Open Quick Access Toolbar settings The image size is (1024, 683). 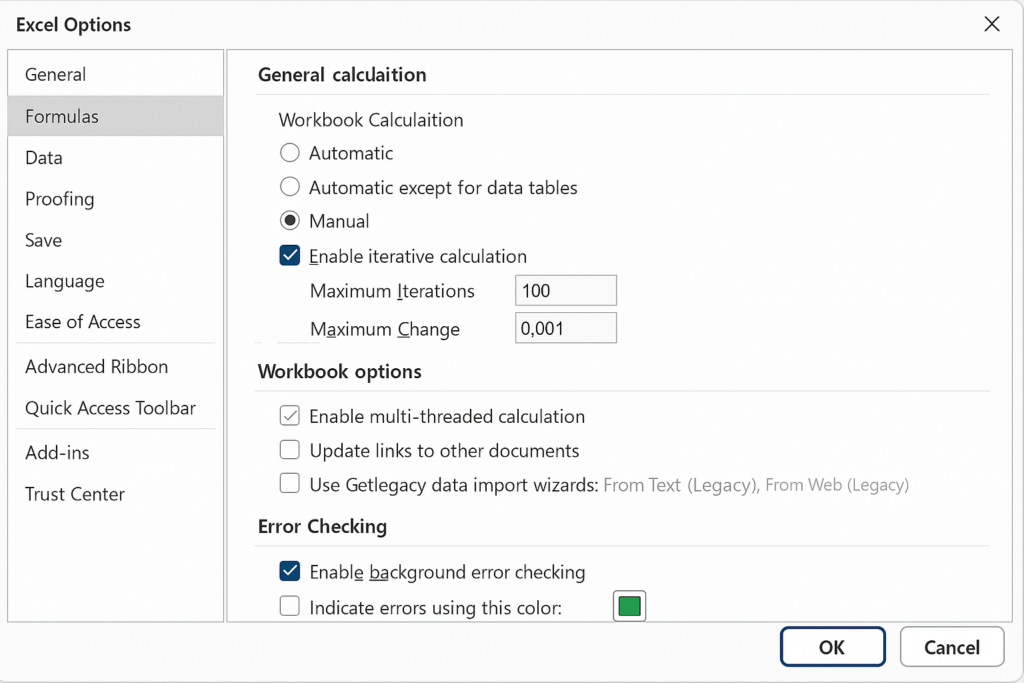[110, 408]
